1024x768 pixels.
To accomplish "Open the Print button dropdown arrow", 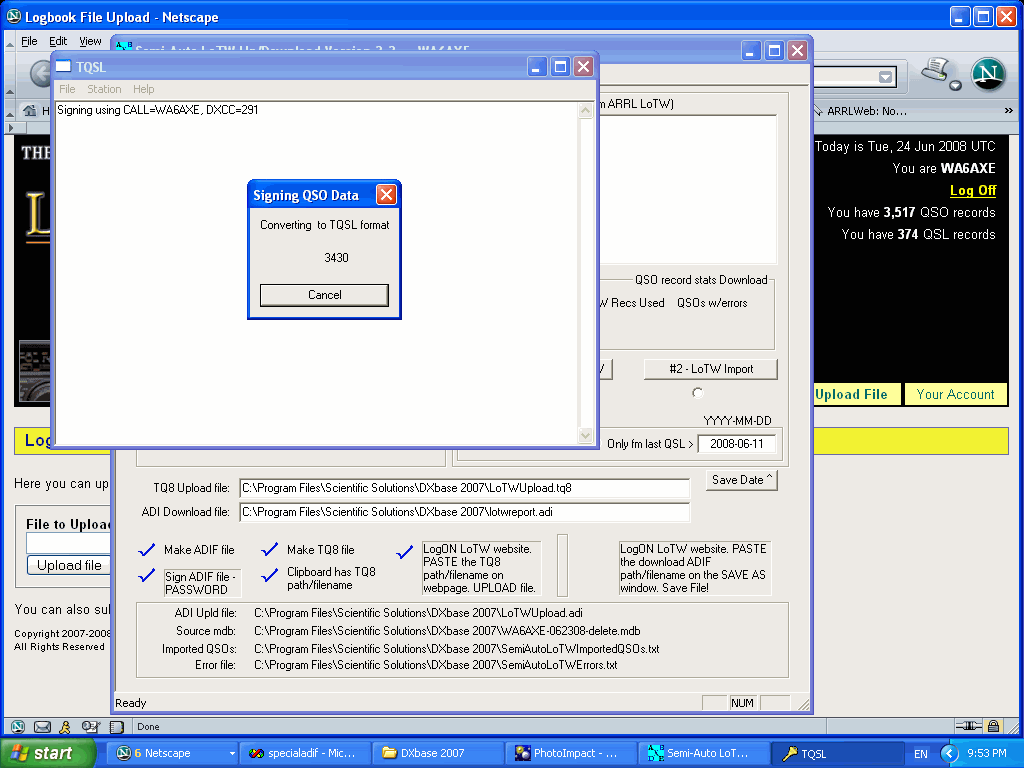I will [955, 86].
